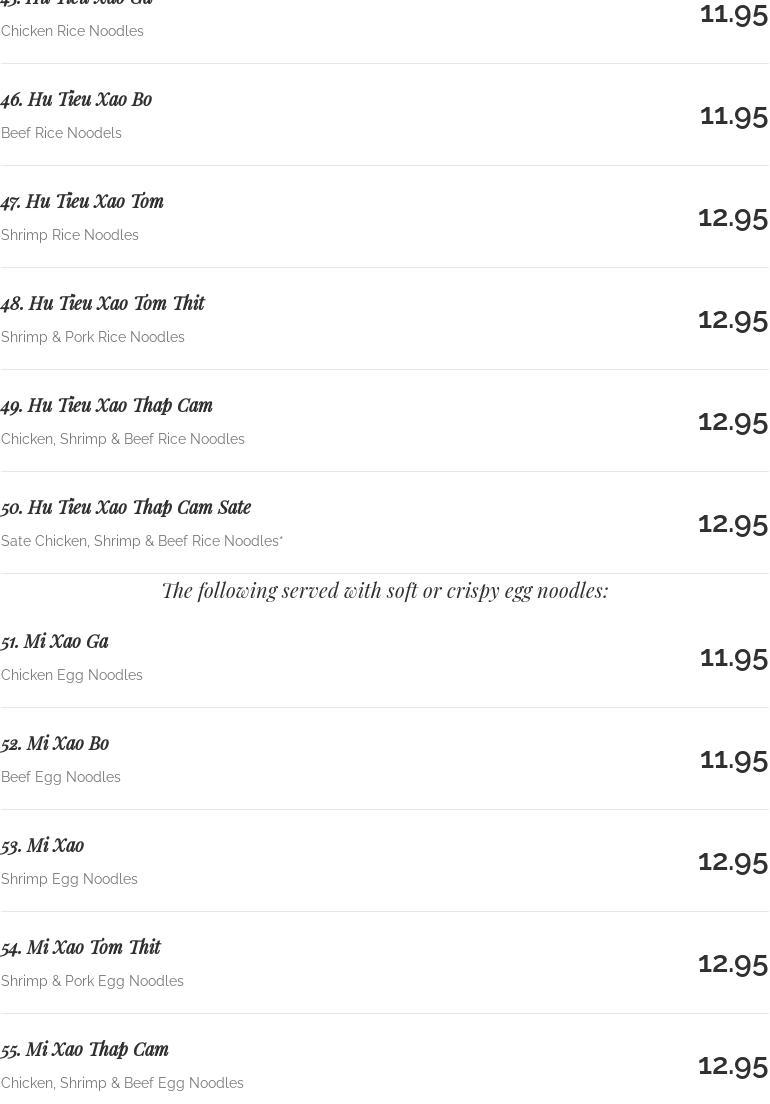Open the "55. Mi Xao Thap Cam" item
770x1104 pixels.
[85, 1049]
